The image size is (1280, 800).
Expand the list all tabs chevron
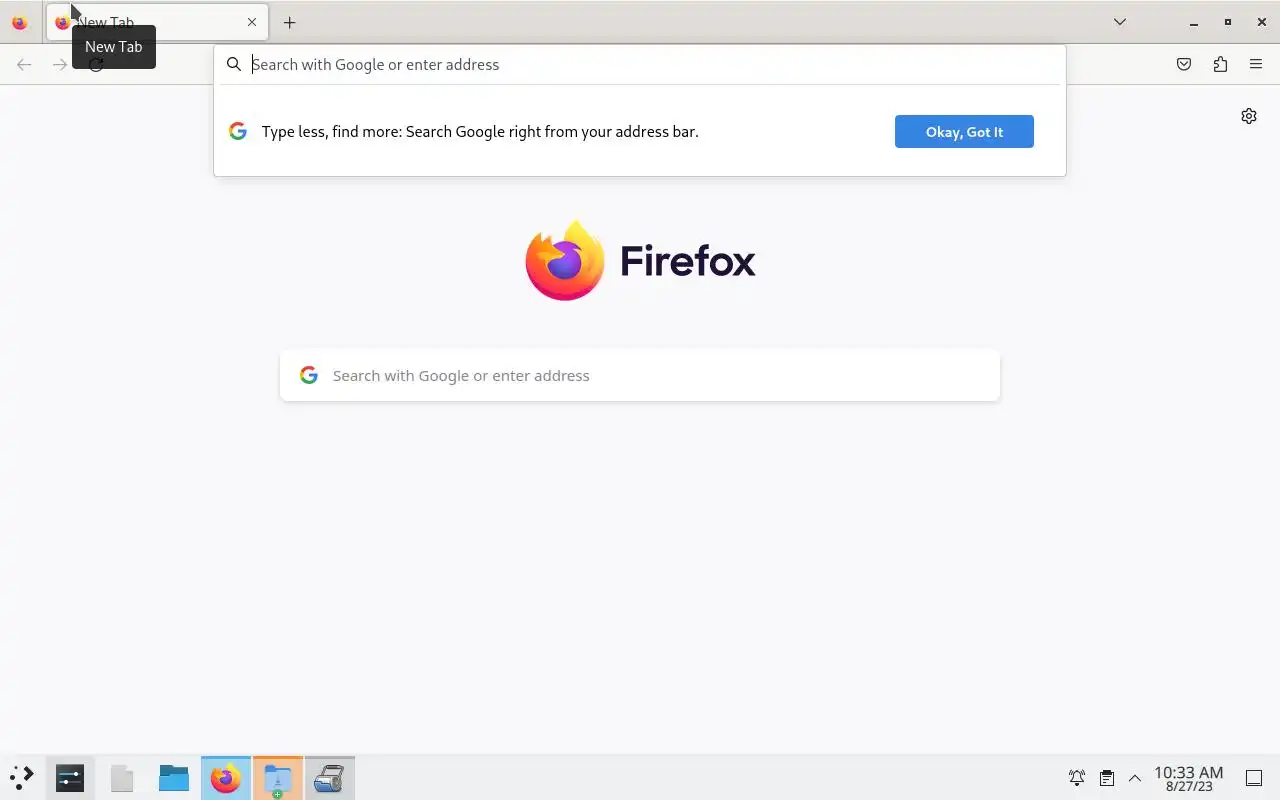coord(1120,22)
